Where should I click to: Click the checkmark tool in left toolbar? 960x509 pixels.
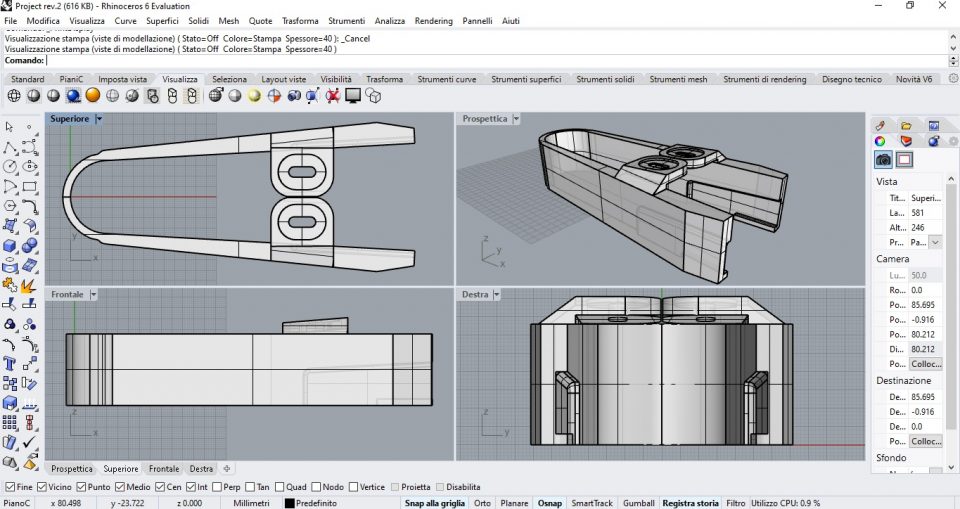(x=29, y=442)
